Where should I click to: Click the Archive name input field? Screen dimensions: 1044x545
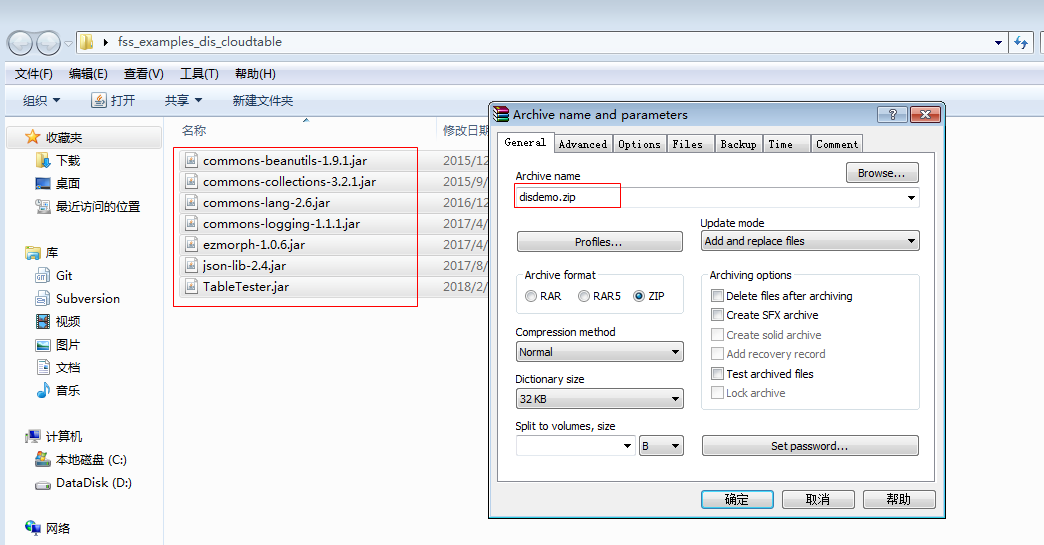point(700,197)
